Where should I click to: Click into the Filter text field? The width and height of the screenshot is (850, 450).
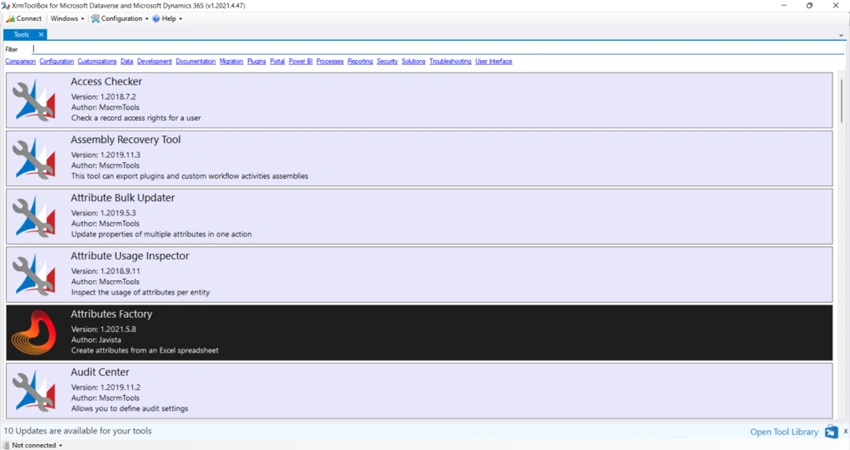[x=438, y=49]
